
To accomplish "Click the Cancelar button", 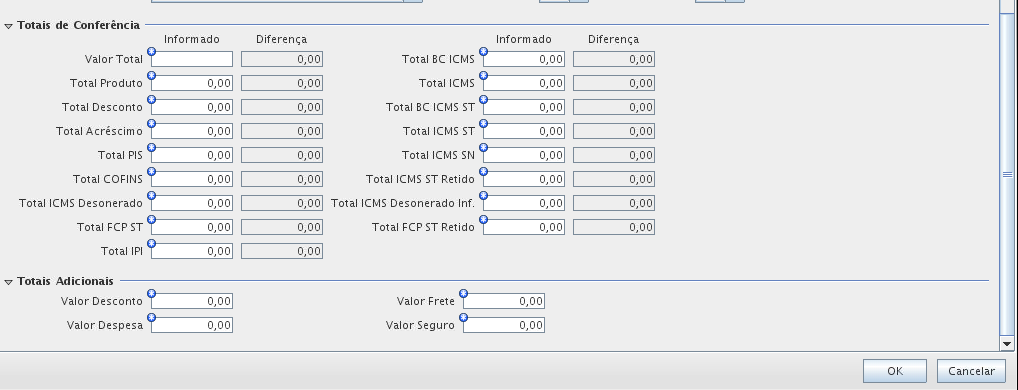I will pos(971,371).
